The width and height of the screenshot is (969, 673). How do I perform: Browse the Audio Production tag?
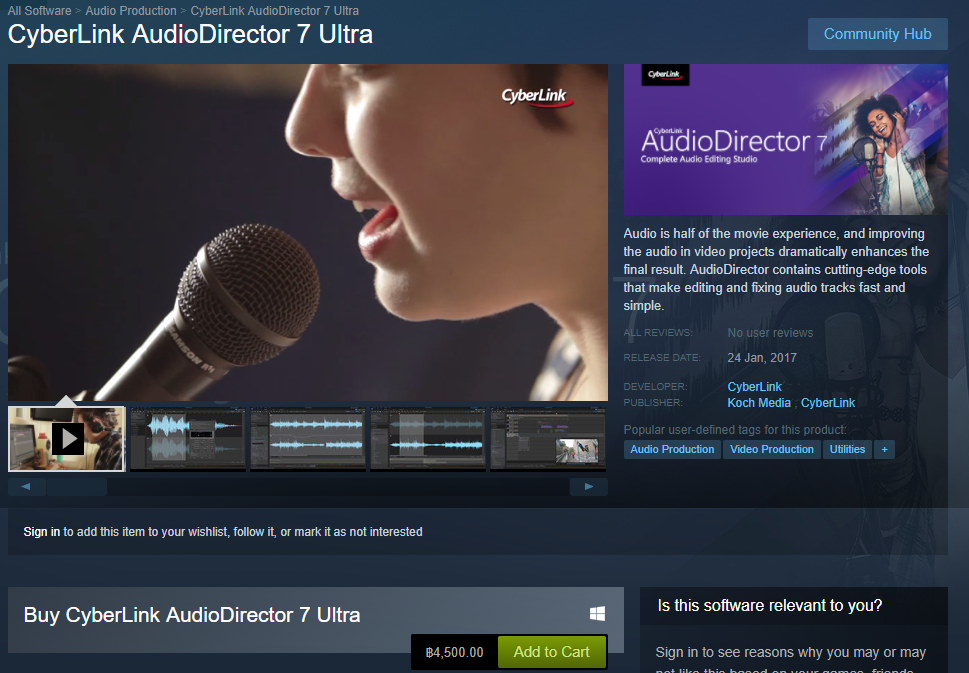672,449
